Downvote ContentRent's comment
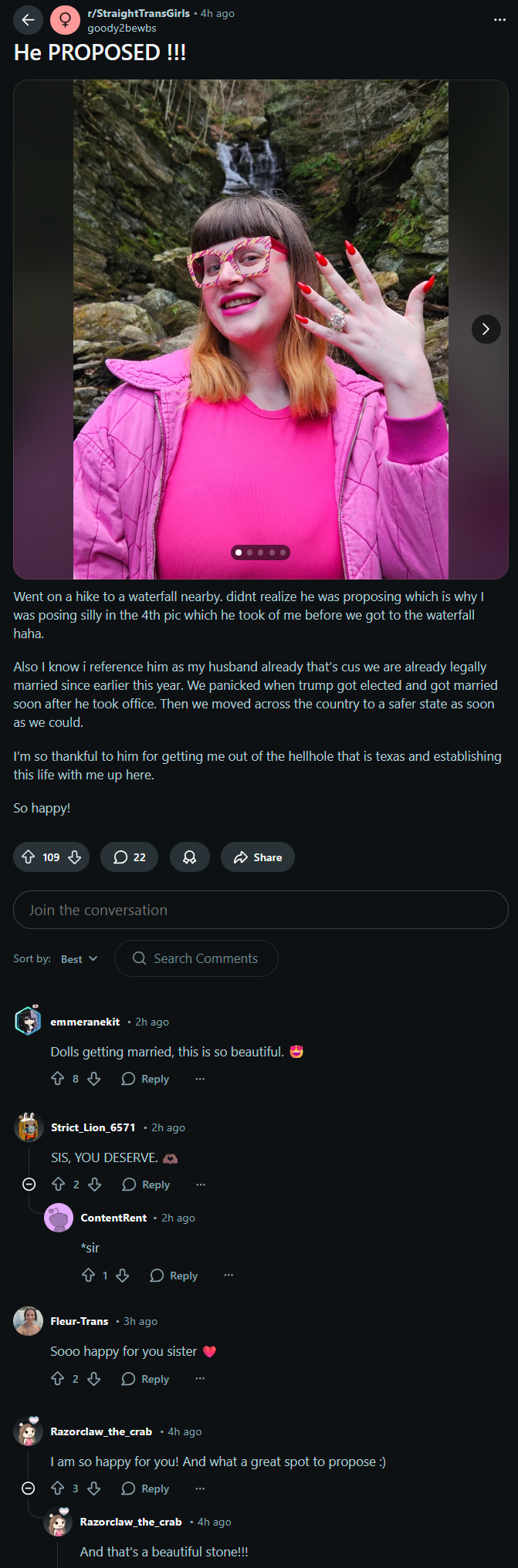 [x=123, y=1276]
